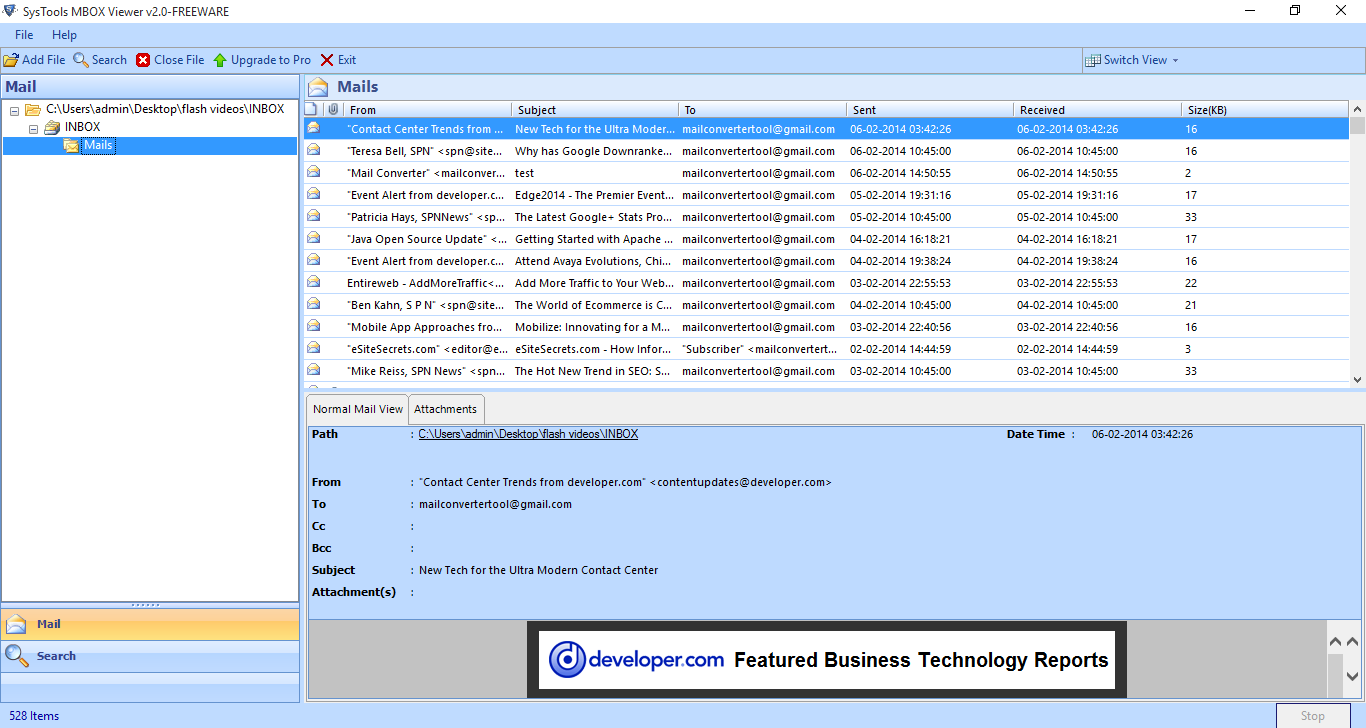Click envelope icon of Teresa Bell mail
Screen dimensions: 1366x728
click(x=313, y=150)
